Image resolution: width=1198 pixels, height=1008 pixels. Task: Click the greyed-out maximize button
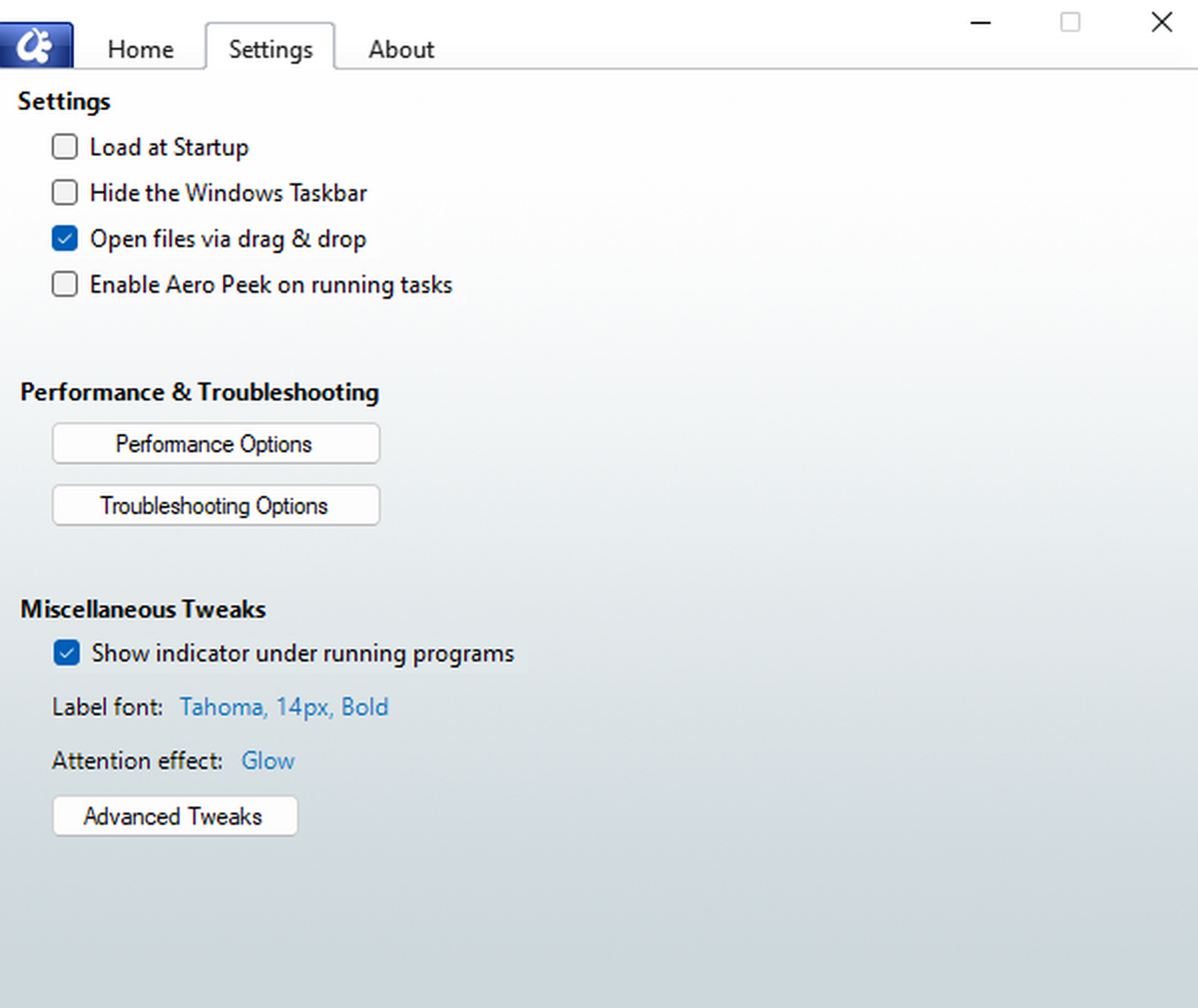1070,23
